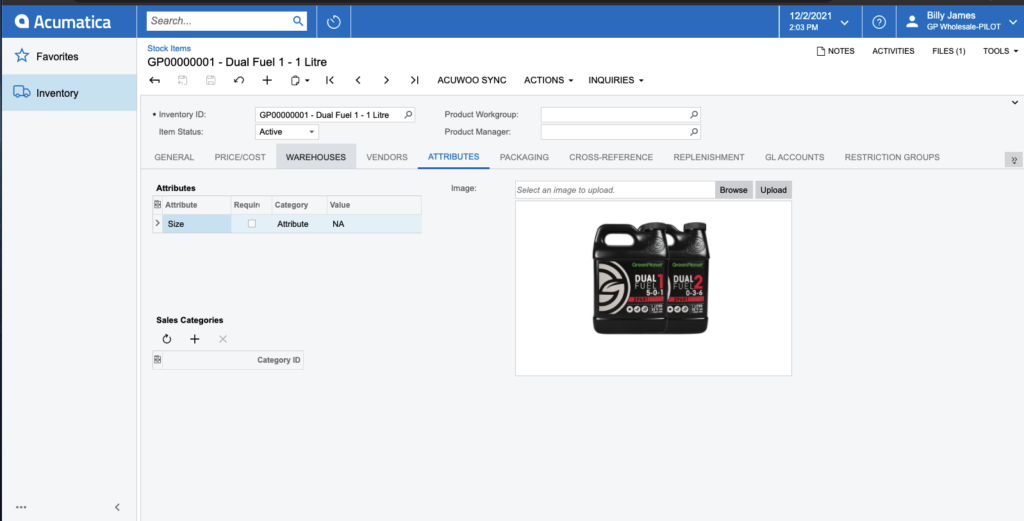Refresh the Sales Categories grid

pos(167,339)
